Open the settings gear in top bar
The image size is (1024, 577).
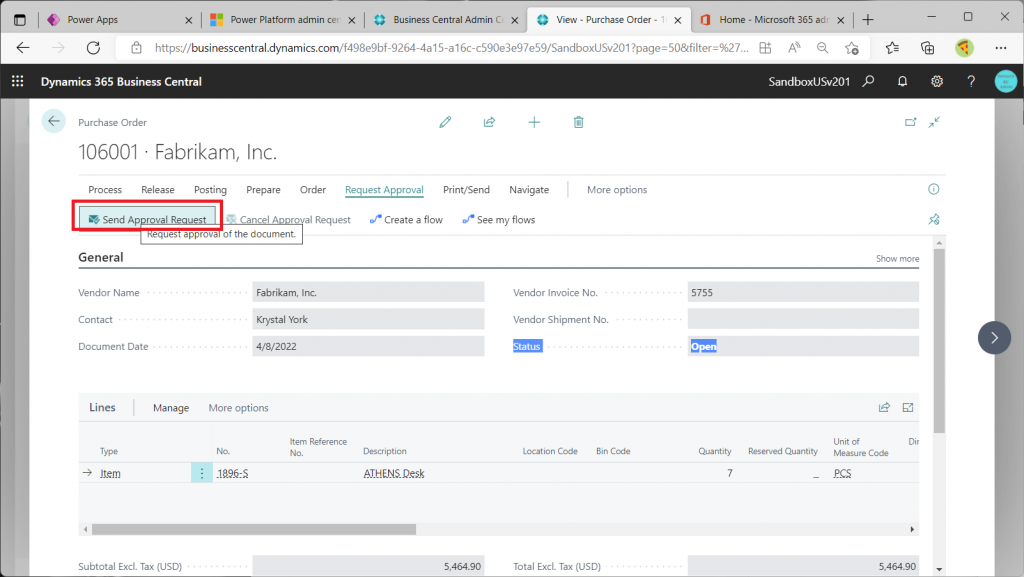(x=937, y=82)
